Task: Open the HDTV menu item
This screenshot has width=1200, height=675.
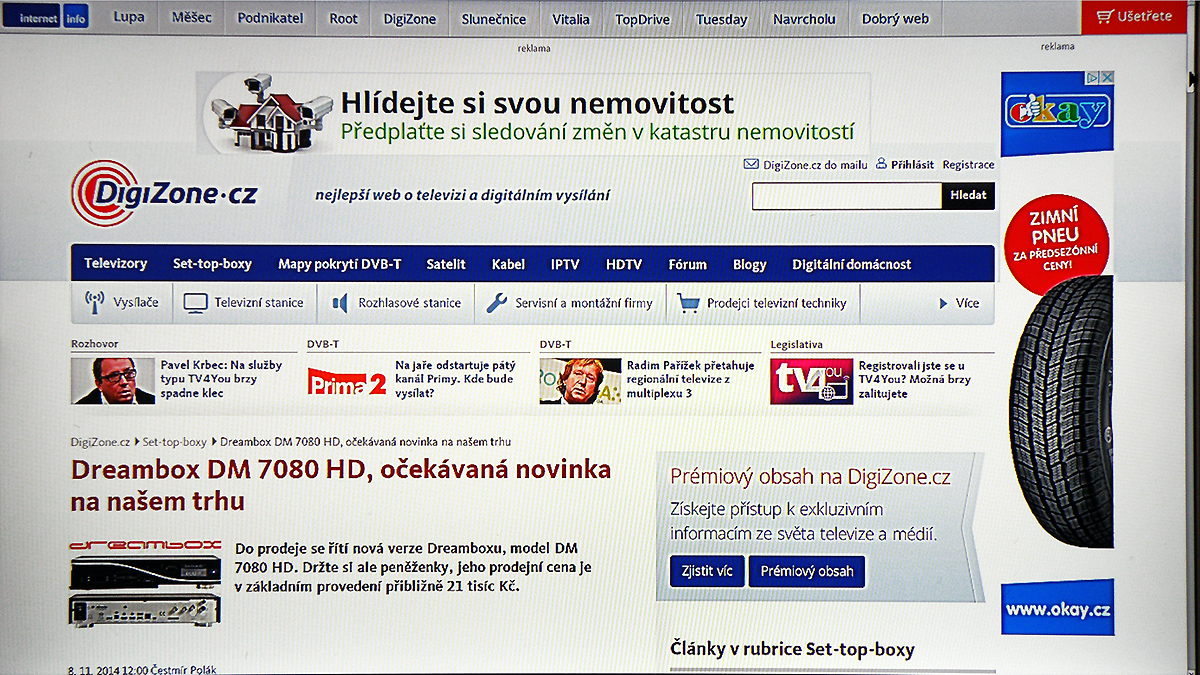Action: [624, 264]
